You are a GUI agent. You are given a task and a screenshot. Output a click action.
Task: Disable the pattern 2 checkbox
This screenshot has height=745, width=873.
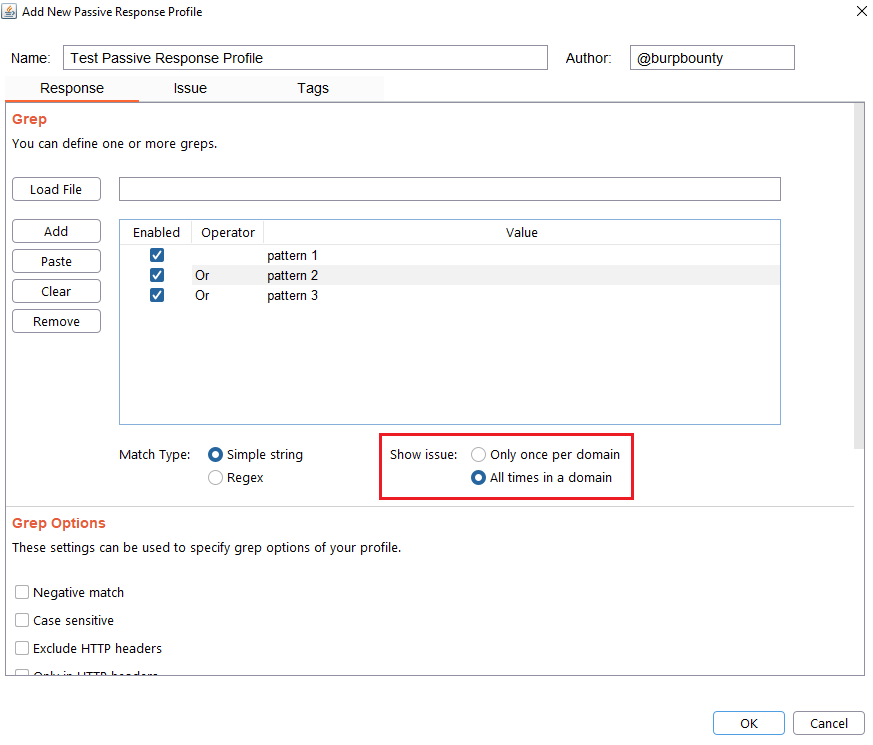coord(157,275)
